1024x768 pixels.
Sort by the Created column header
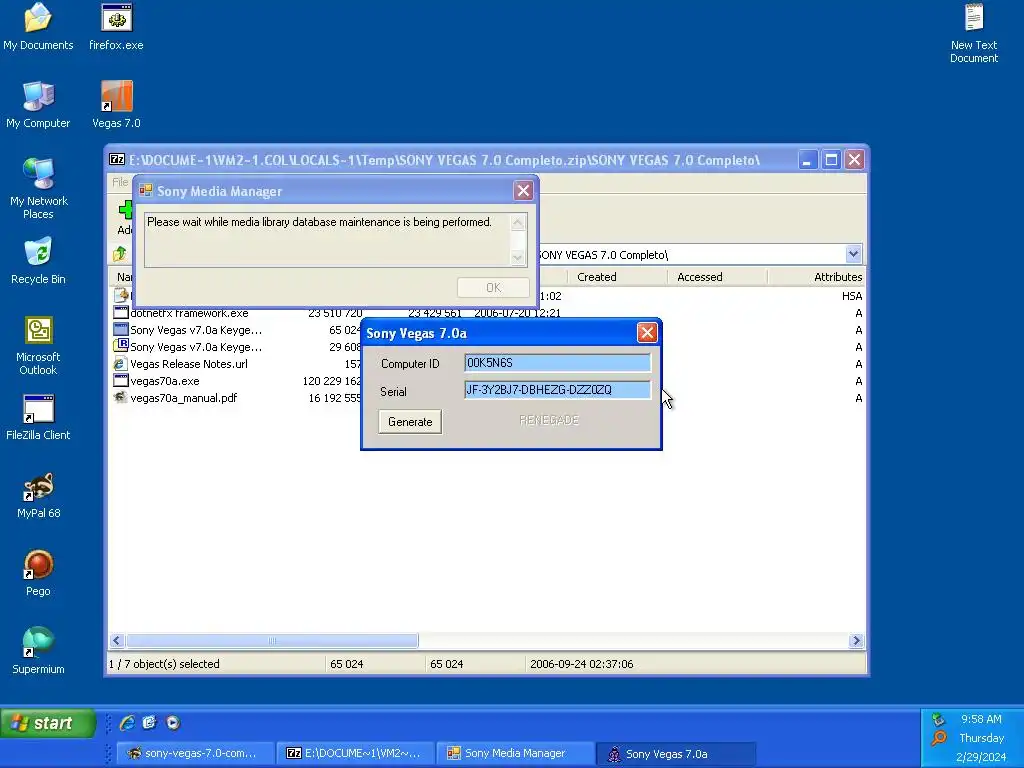tap(617, 277)
